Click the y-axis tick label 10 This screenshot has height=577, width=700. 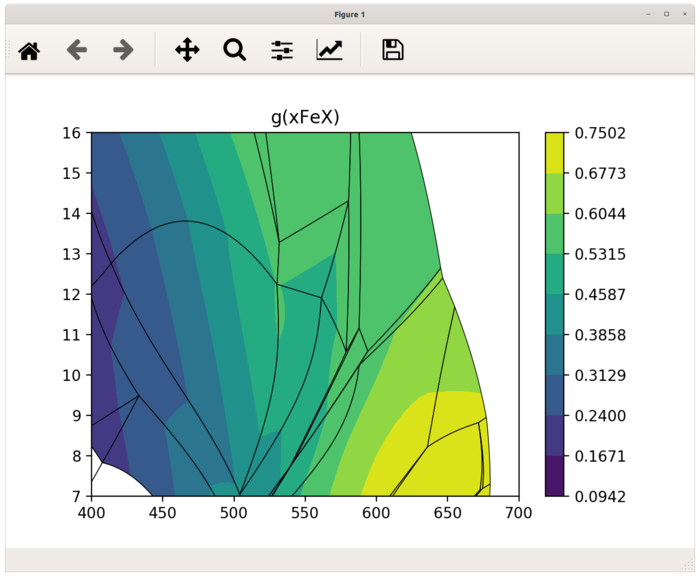[x=71, y=375]
